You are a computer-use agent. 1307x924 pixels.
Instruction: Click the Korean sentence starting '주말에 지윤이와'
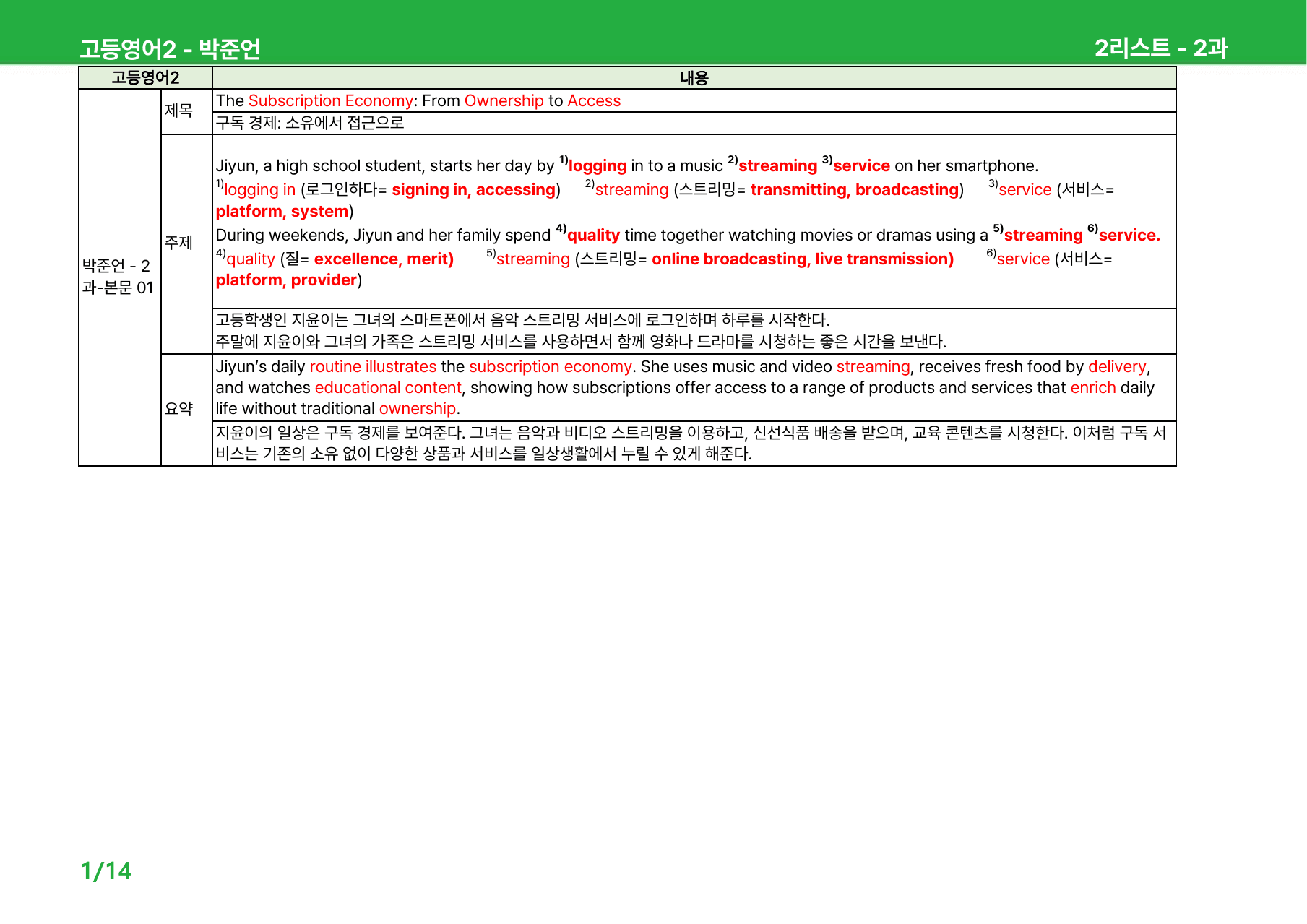point(581,341)
